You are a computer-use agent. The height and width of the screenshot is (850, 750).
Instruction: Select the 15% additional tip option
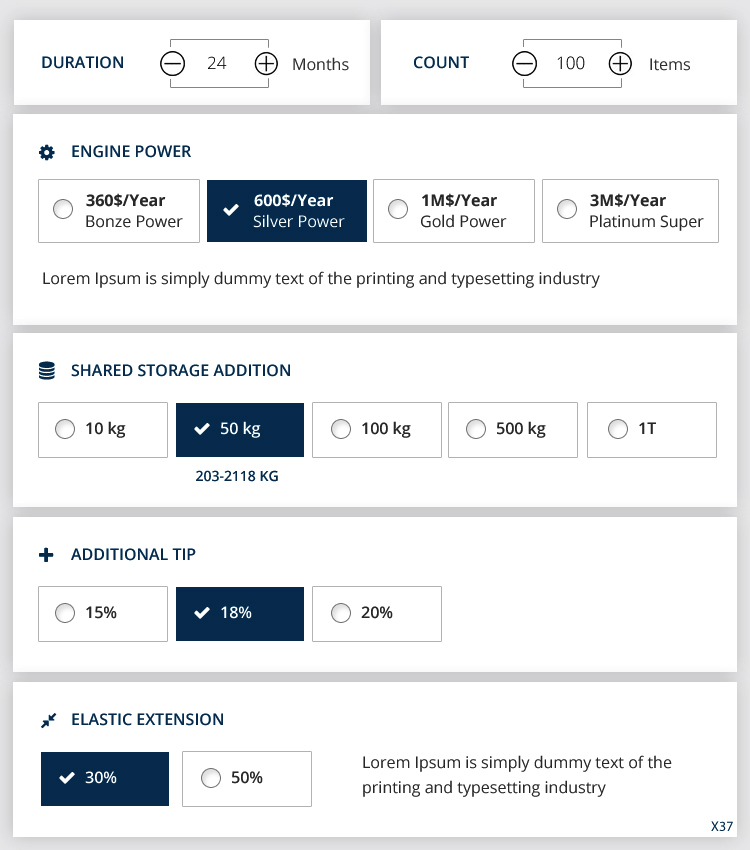coord(102,614)
